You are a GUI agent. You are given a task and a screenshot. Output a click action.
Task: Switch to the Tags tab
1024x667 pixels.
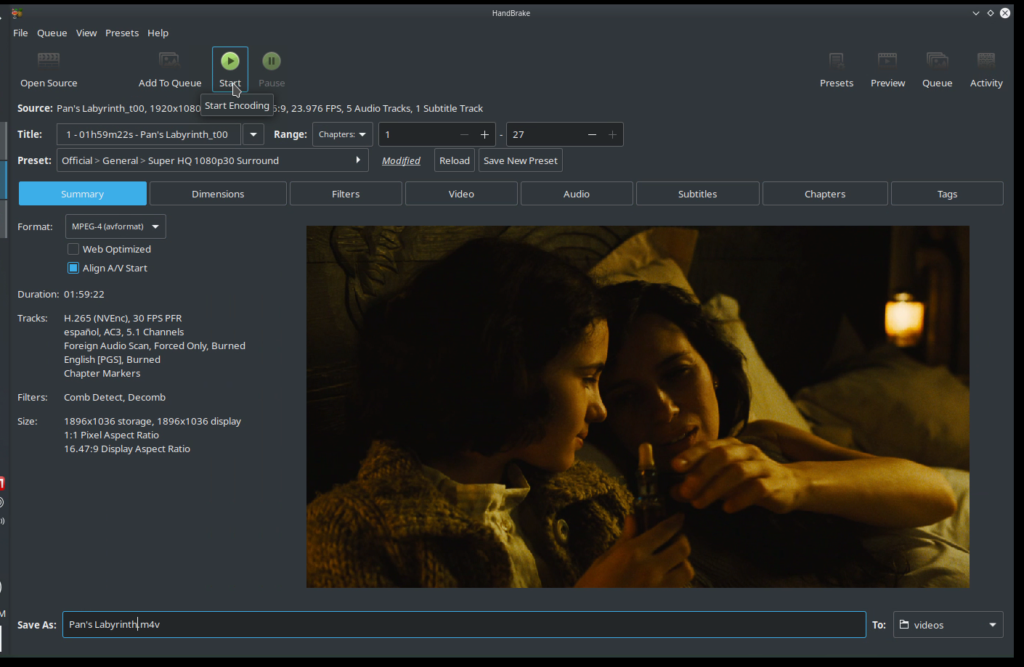pos(947,194)
